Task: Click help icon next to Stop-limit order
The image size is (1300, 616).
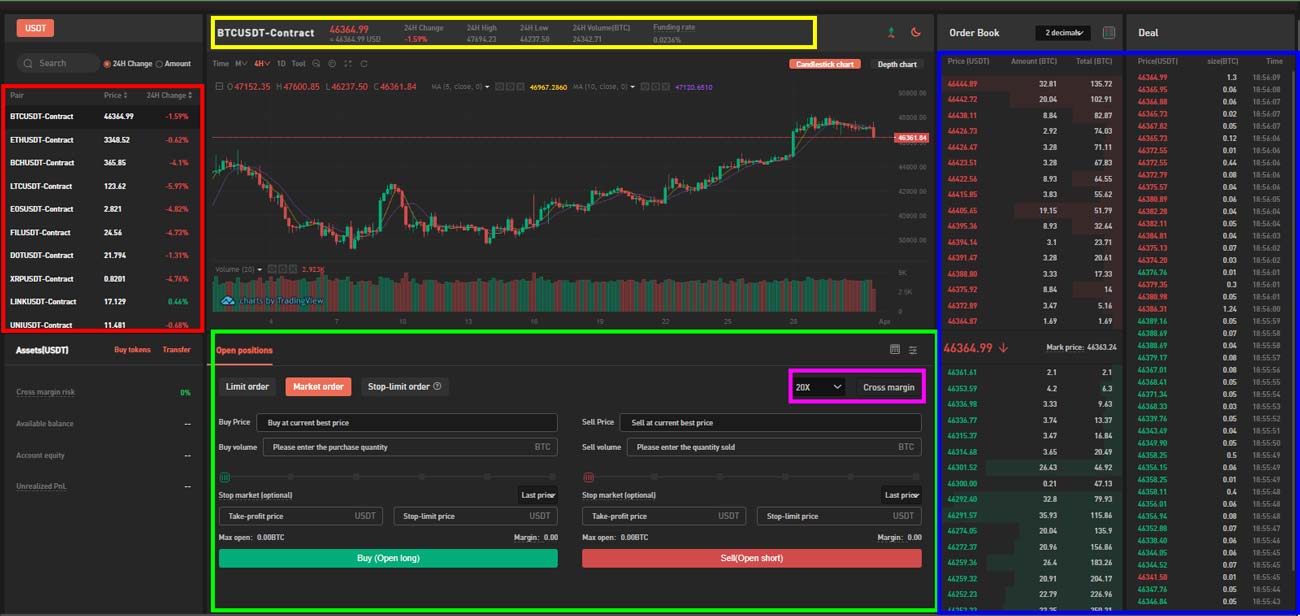Action: coord(437,386)
